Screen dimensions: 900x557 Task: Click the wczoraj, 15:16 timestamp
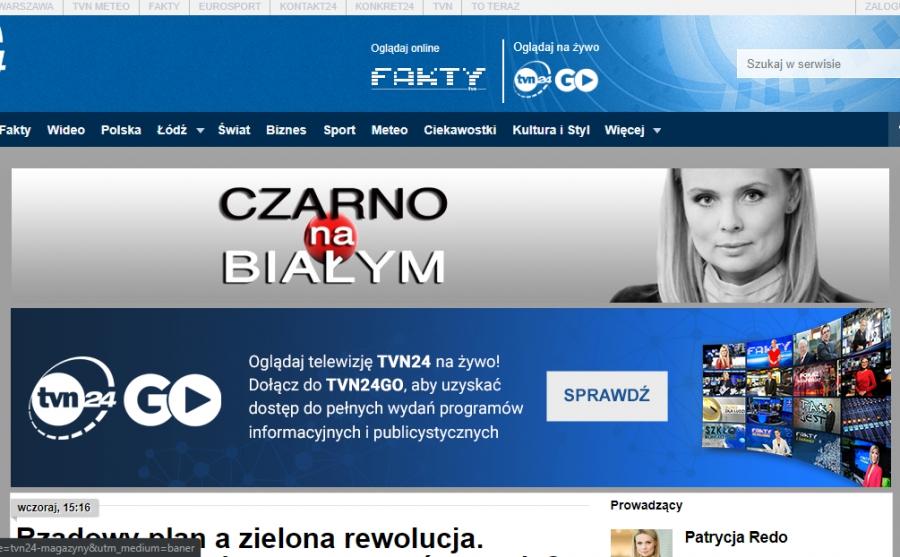tap(54, 508)
